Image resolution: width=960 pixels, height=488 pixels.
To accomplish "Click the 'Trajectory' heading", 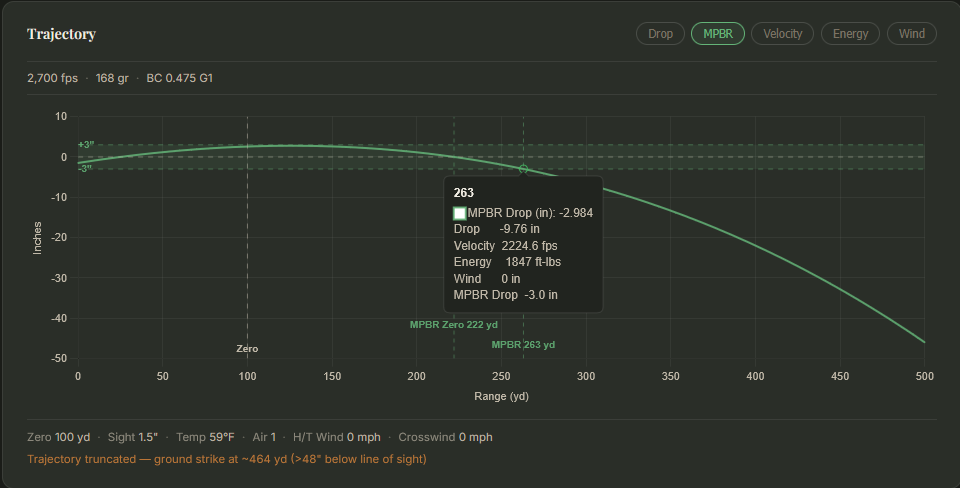I will (x=61, y=34).
